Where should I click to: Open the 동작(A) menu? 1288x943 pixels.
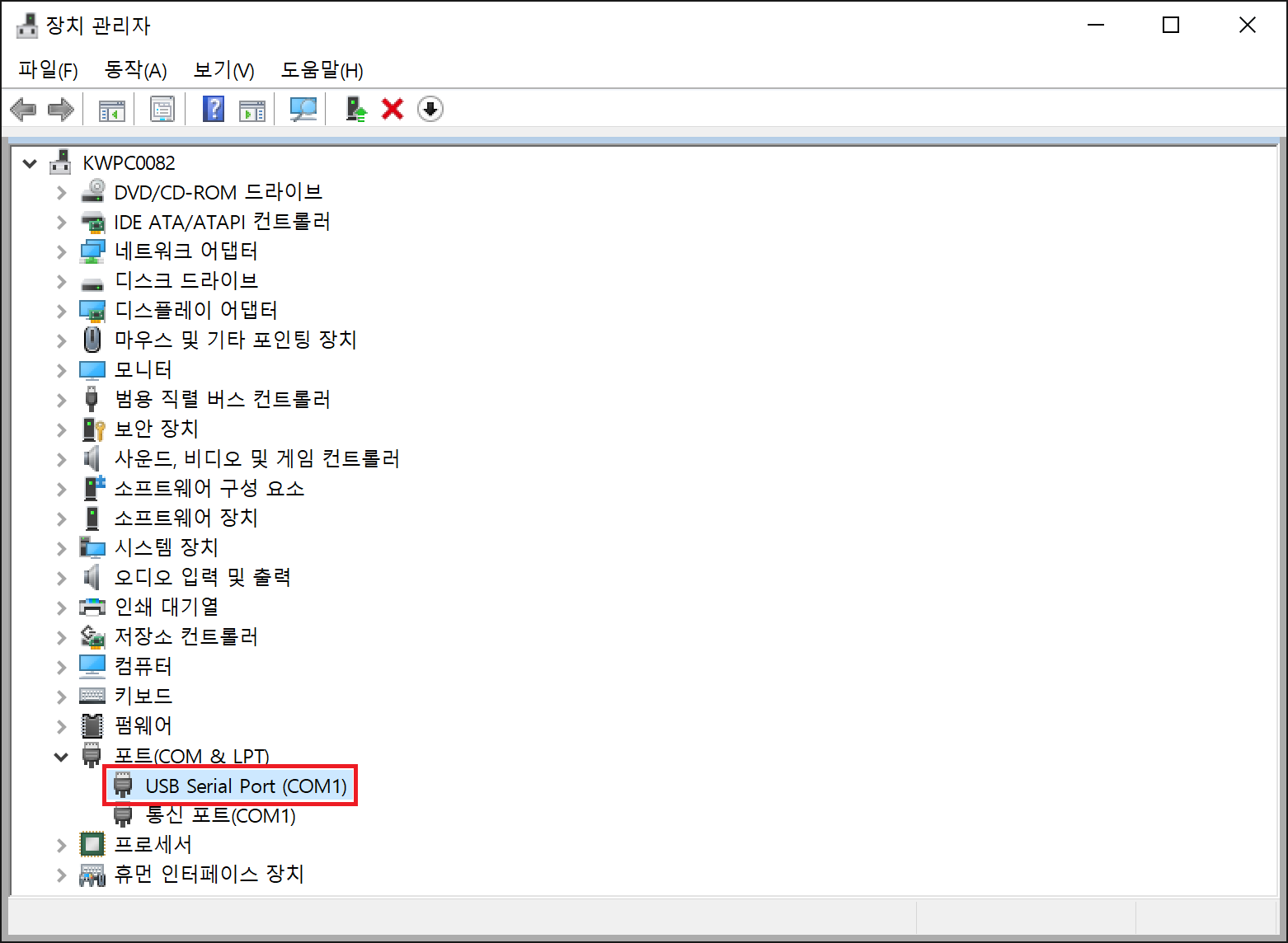tap(135, 70)
